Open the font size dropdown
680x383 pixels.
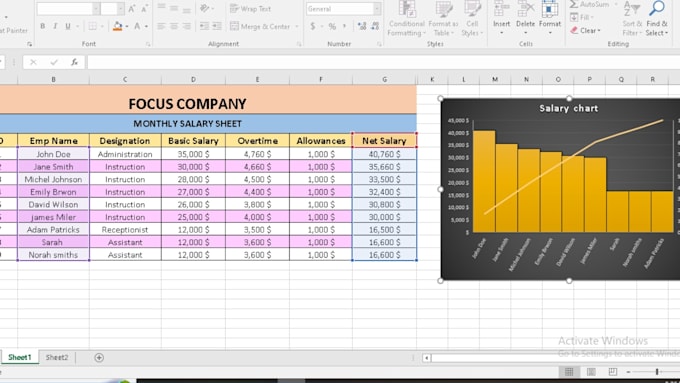121,9
